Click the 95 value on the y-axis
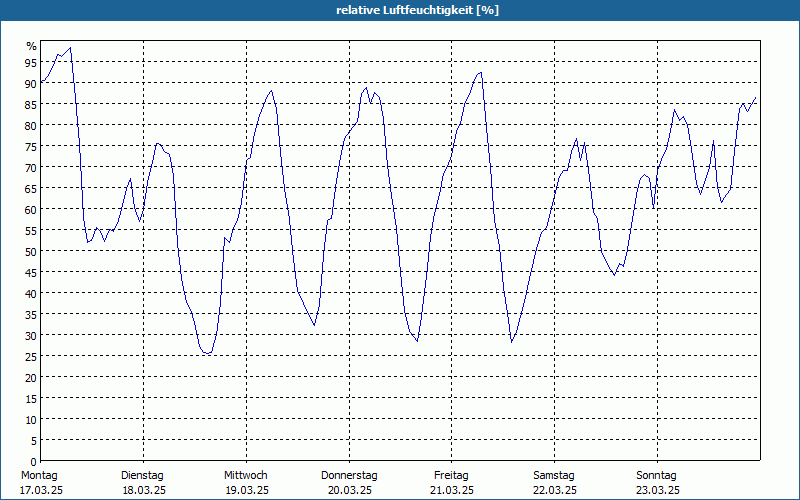This screenshot has width=800, height=500. 31,62
